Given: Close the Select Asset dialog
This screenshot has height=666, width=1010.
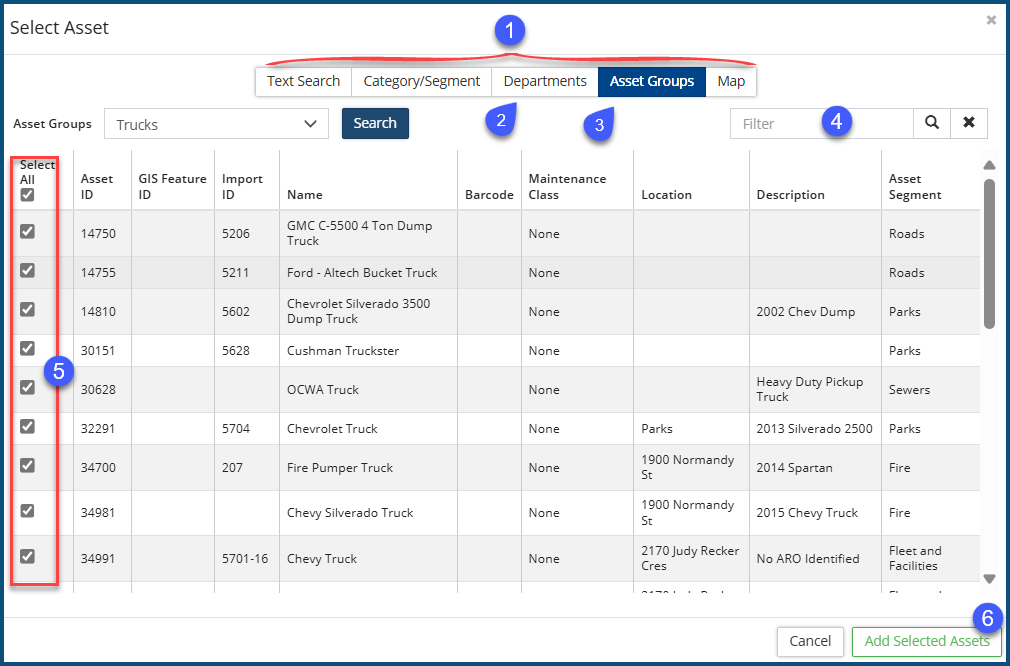Looking at the screenshot, I should point(991,20).
